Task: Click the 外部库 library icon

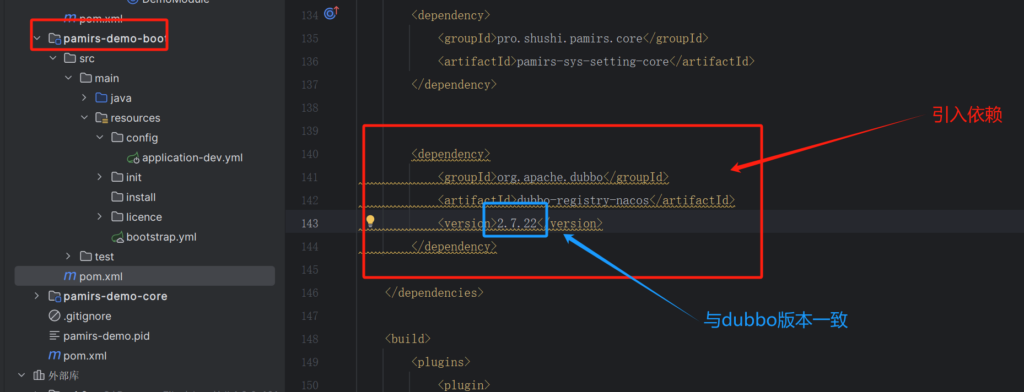Action: point(39,375)
